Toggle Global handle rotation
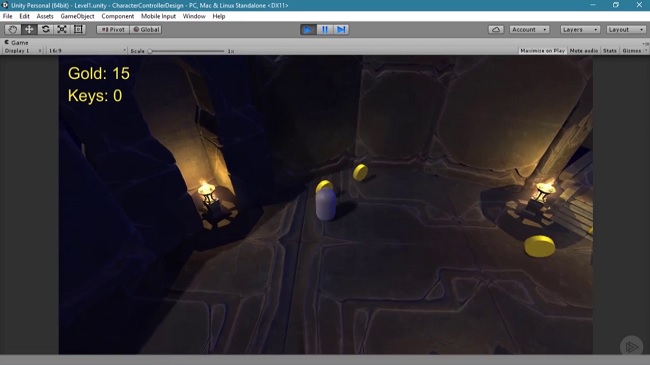The height and width of the screenshot is (365, 650). (x=146, y=29)
